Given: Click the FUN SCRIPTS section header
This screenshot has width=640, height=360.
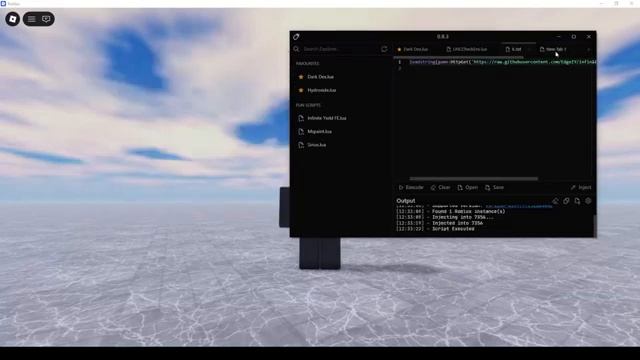Looking at the screenshot, I should pos(308,105).
